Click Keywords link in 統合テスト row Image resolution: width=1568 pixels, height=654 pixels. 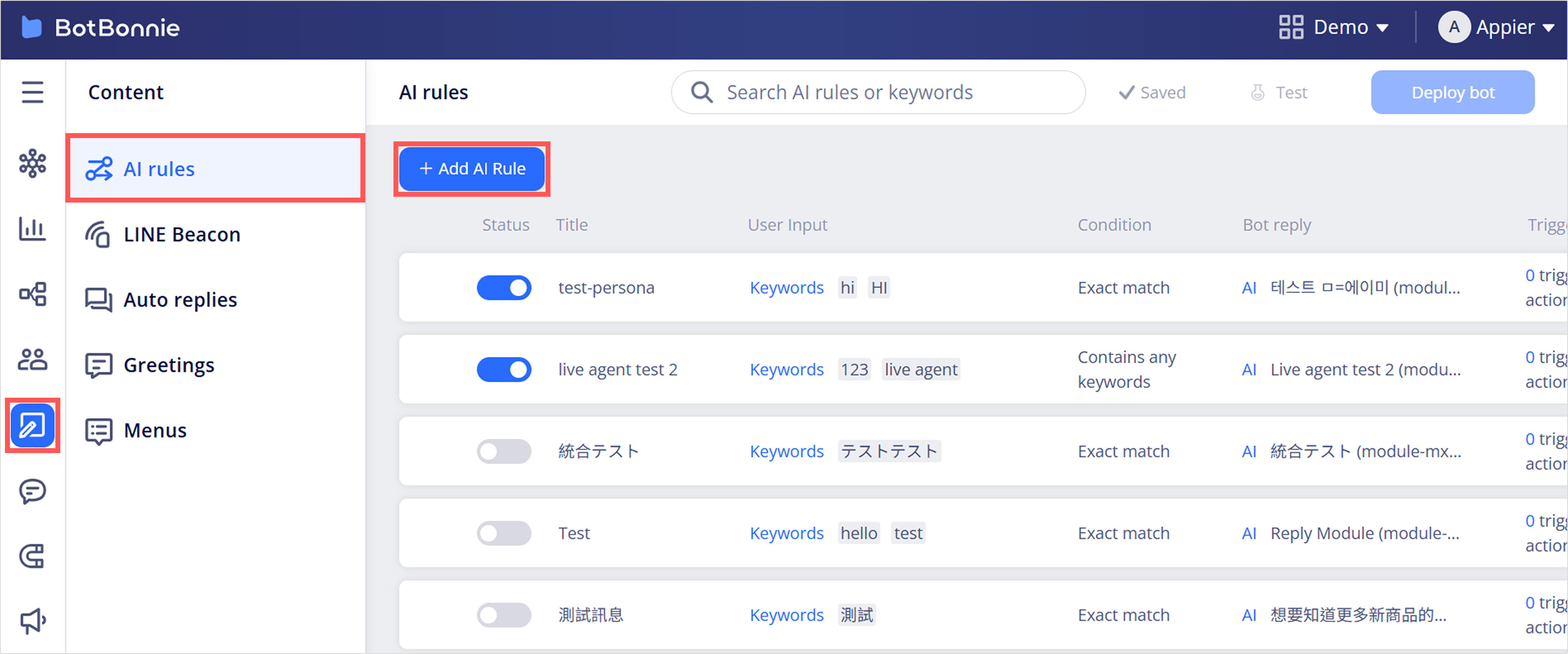pyautogui.click(x=786, y=451)
